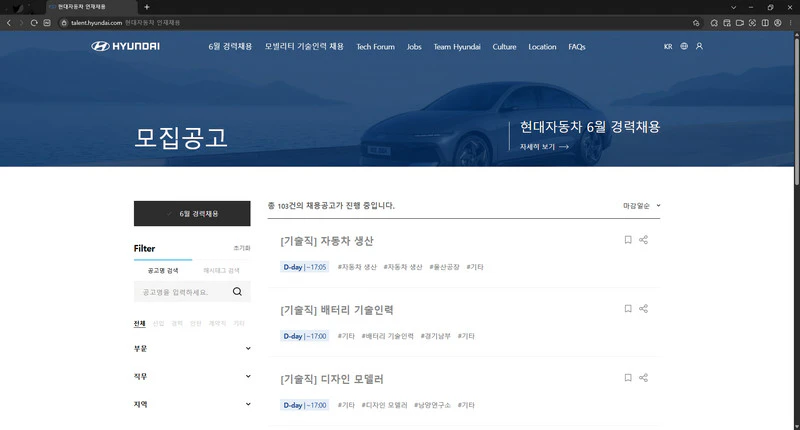The height and width of the screenshot is (430, 800).
Task: Bookmark the 디자인 모델러 posting
Action: (628, 377)
